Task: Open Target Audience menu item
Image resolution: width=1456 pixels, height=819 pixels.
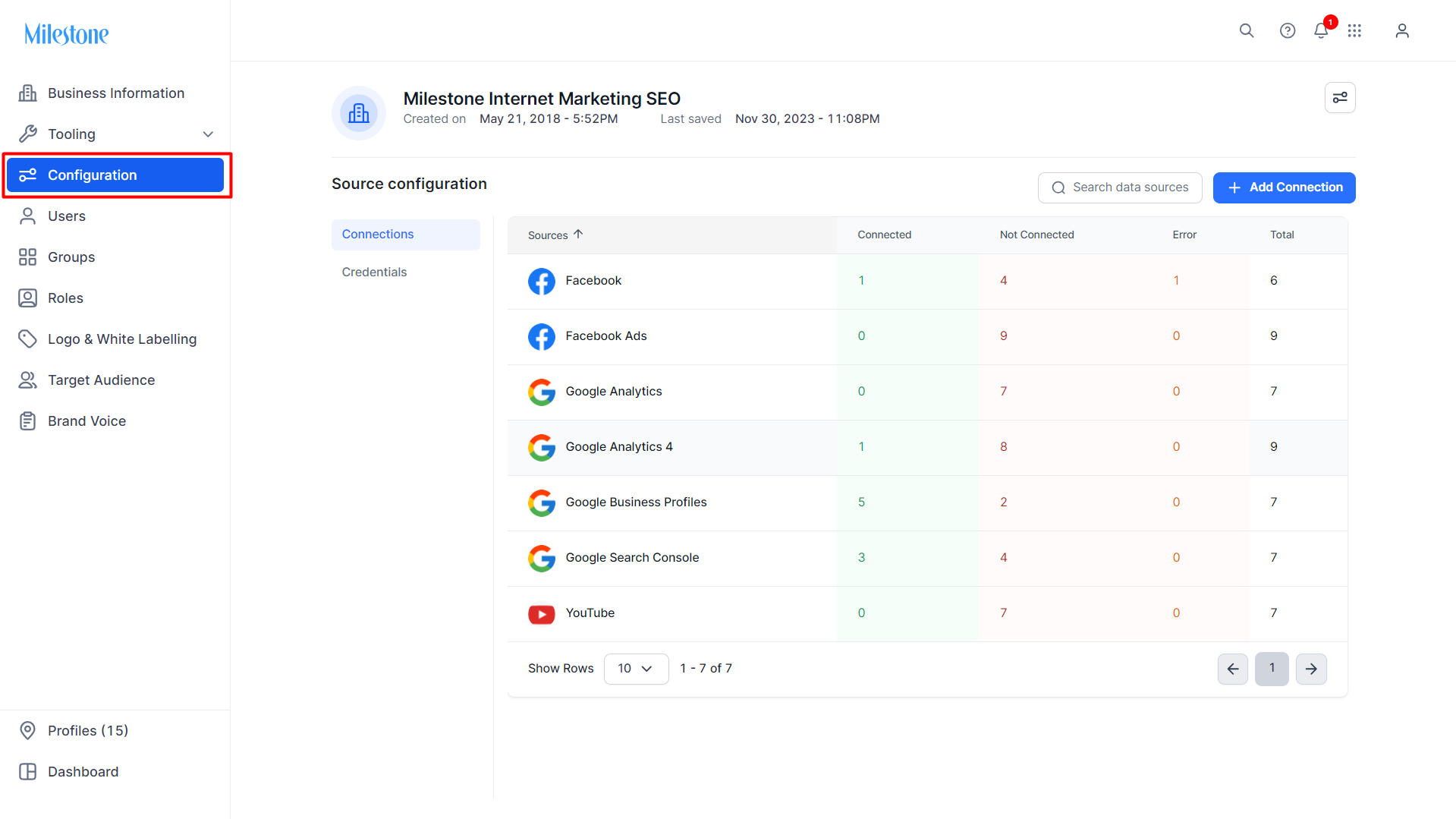Action: tap(115, 380)
